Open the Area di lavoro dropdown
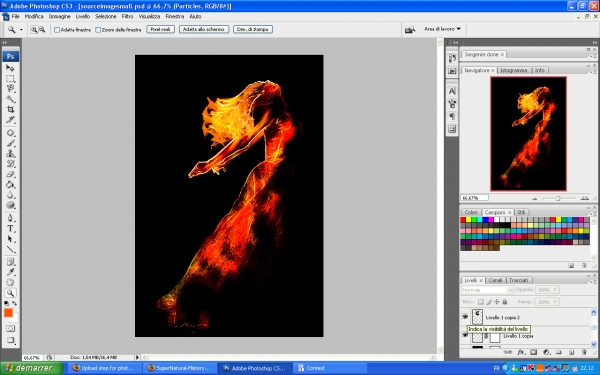600x375 pixels. [442, 29]
